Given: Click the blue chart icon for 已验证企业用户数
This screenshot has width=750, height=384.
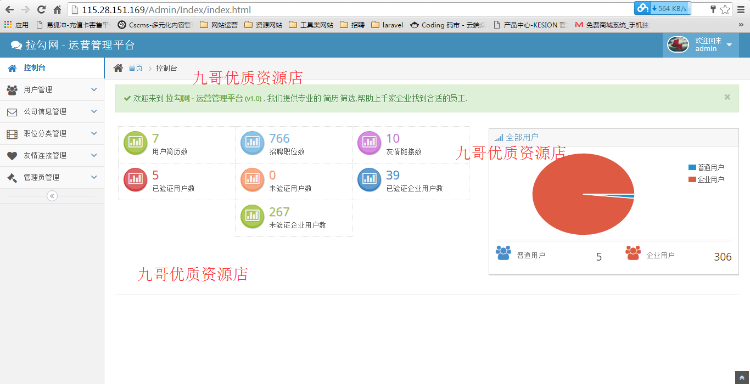Looking at the screenshot, I should tap(369, 179).
